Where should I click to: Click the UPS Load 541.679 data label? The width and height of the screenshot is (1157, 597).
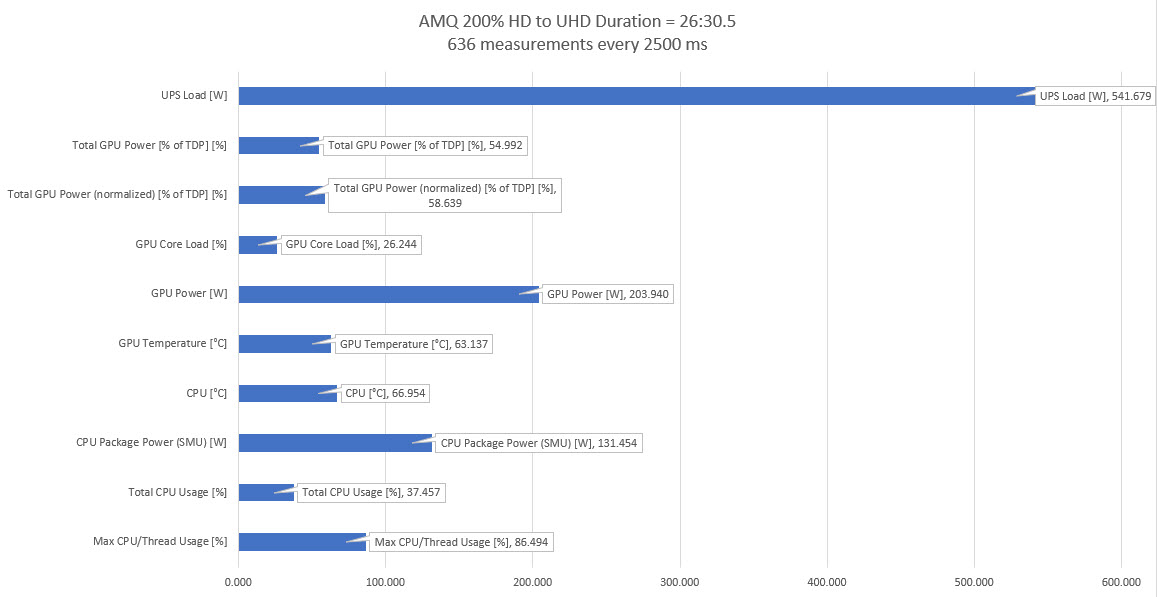pos(1096,96)
